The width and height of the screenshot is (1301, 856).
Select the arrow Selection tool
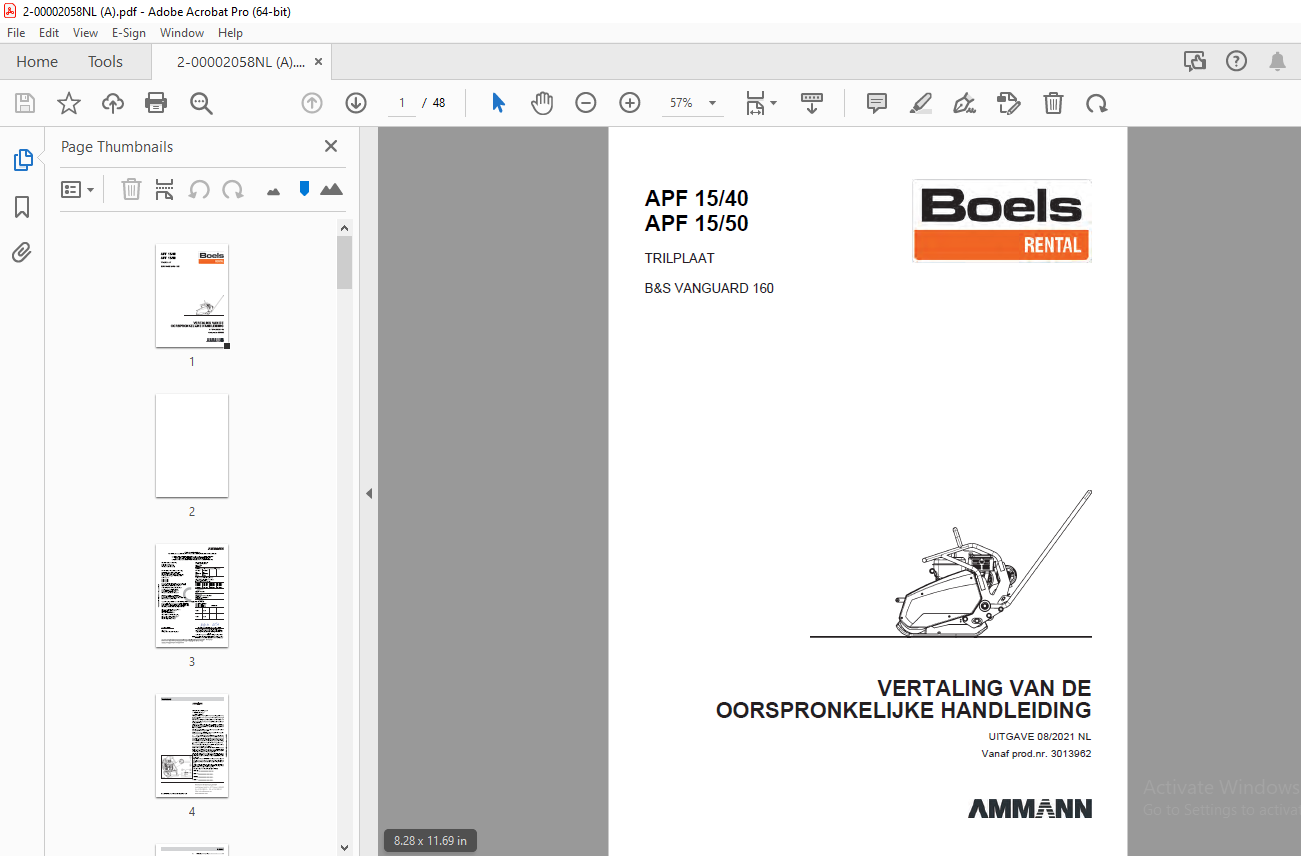(498, 103)
